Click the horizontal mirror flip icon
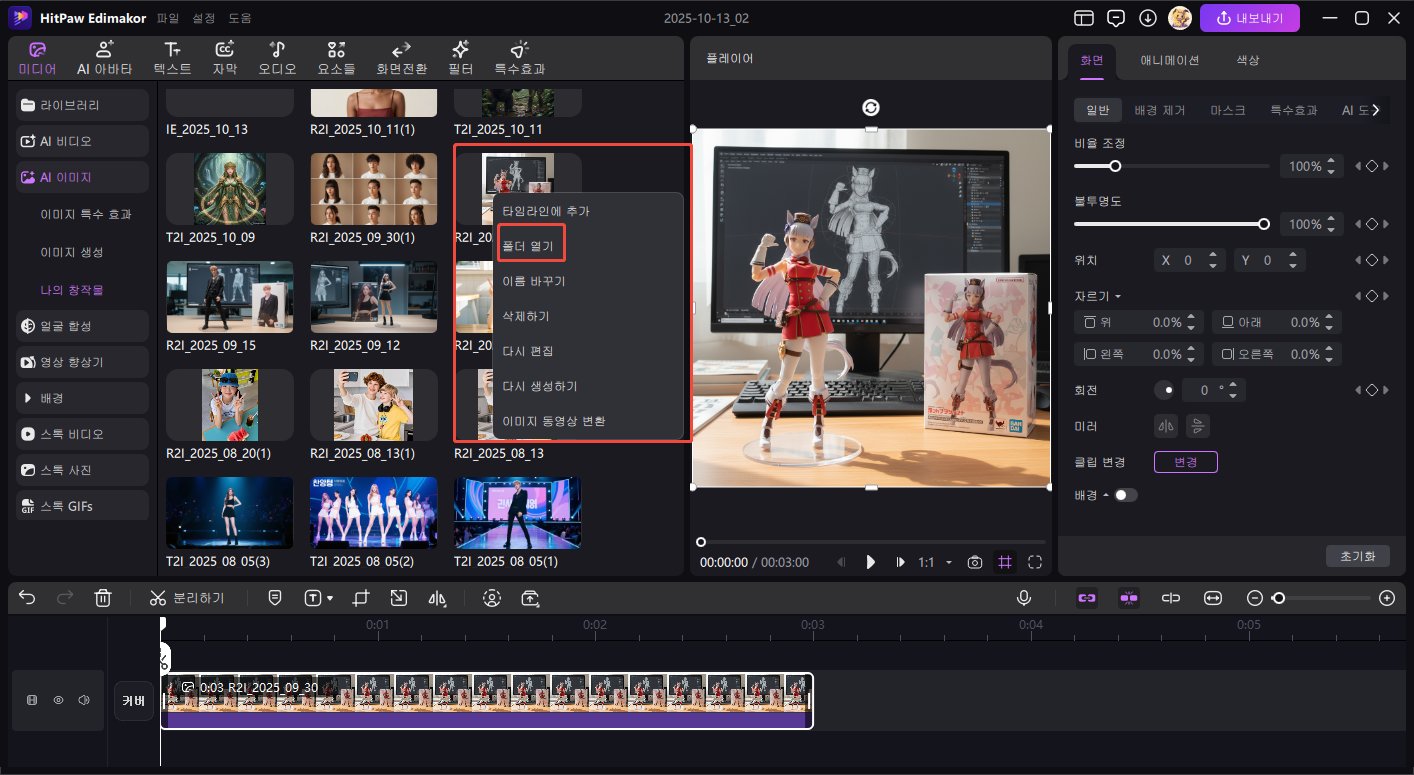The height and width of the screenshot is (775, 1414). (1165, 427)
